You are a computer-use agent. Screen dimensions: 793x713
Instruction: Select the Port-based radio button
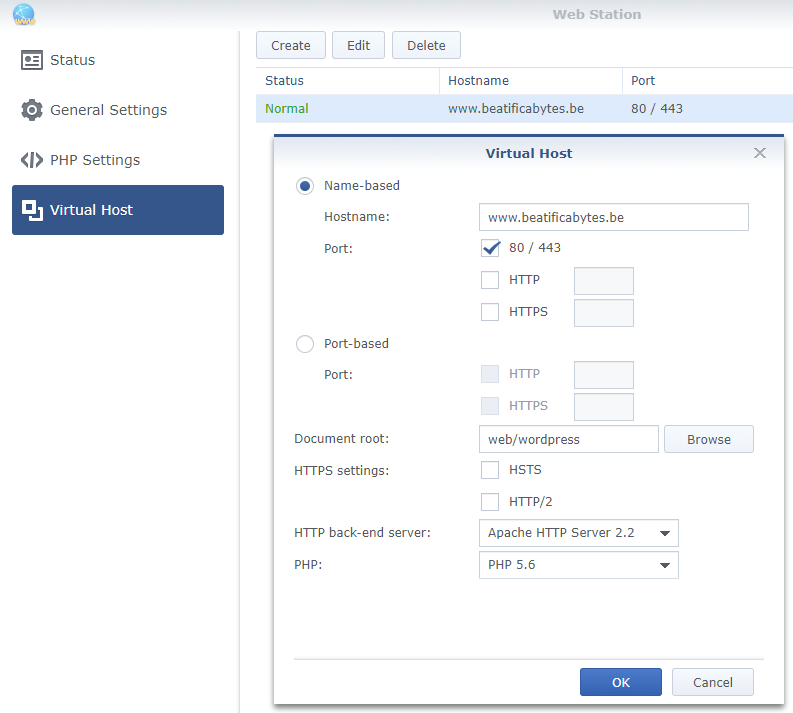(x=305, y=344)
